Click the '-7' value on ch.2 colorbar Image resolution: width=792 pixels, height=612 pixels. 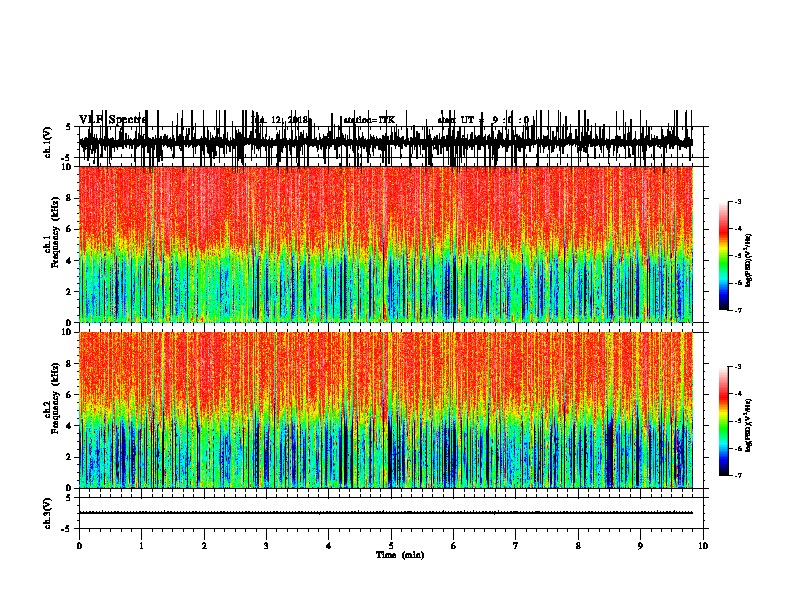(737, 475)
